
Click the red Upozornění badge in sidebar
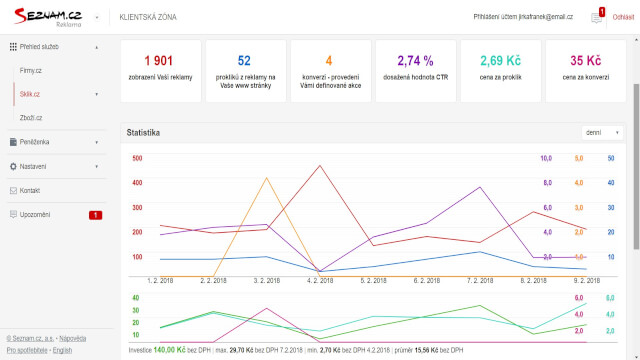[x=96, y=215]
